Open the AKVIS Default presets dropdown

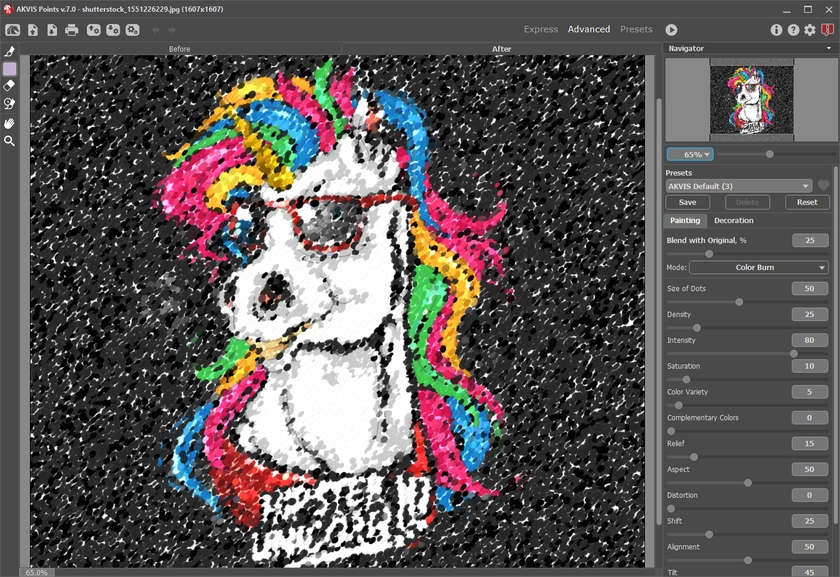click(x=739, y=186)
